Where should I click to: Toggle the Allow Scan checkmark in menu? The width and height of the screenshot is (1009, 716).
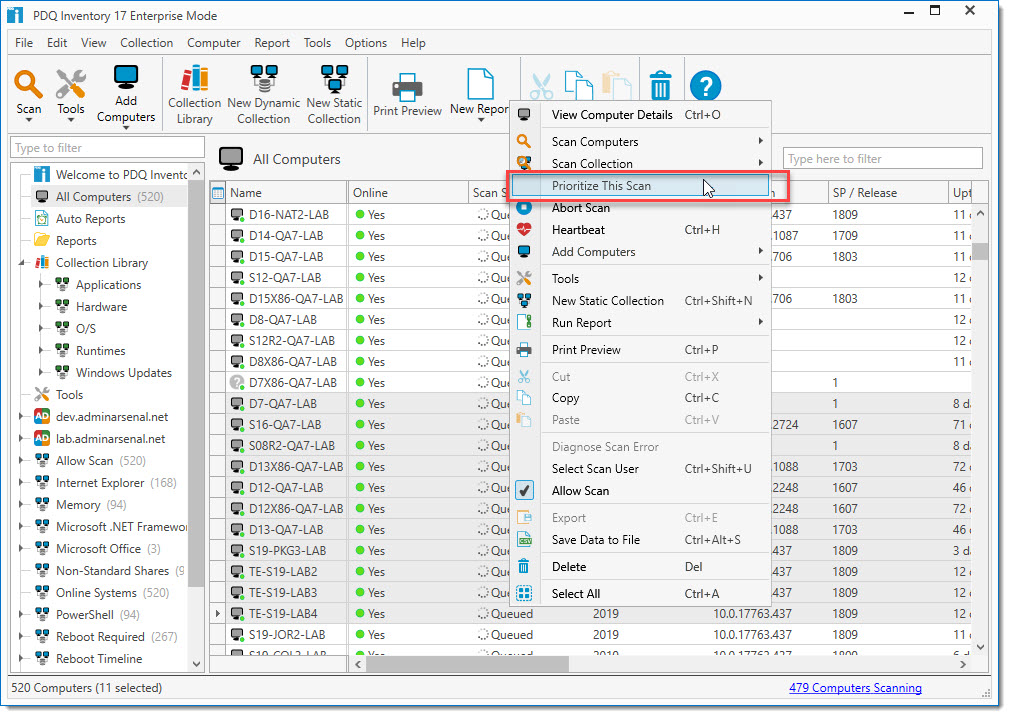click(x=524, y=491)
